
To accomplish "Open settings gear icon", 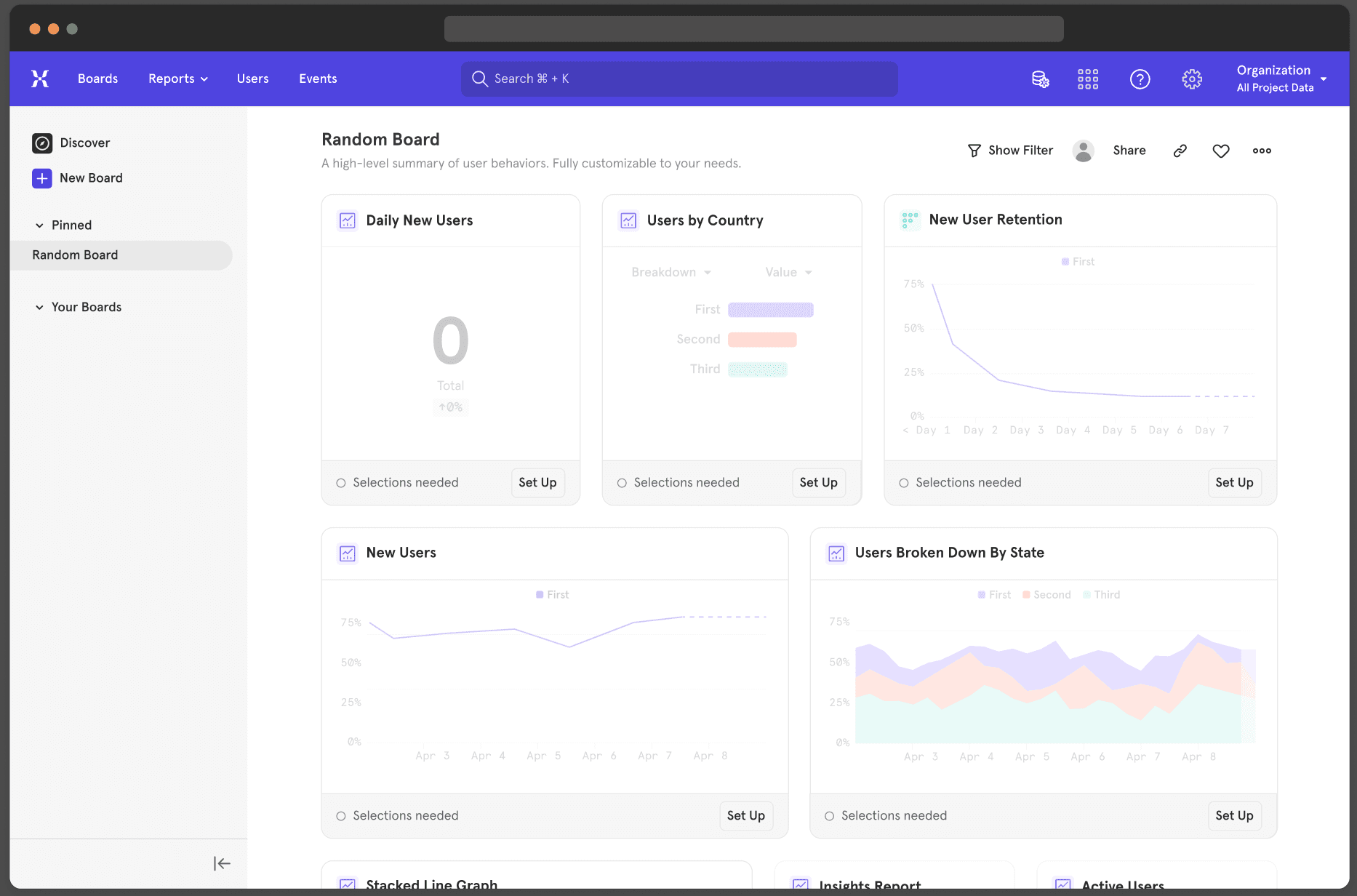I will tap(1192, 79).
